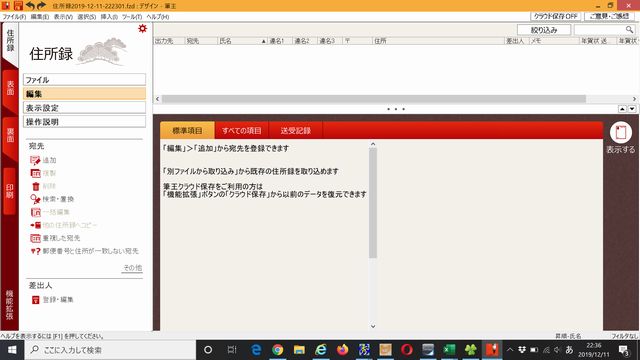The width and height of the screenshot is (640, 360).
Task: Open the ヘルプ(H) menu
Action: (x=158, y=17)
